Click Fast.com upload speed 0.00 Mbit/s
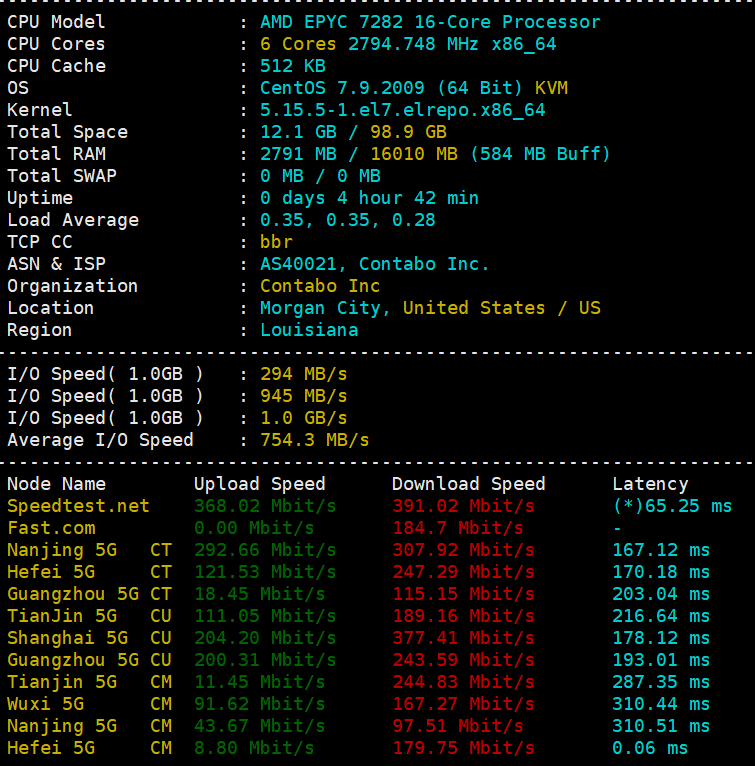The image size is (755, 766). [x=254, y=528]
